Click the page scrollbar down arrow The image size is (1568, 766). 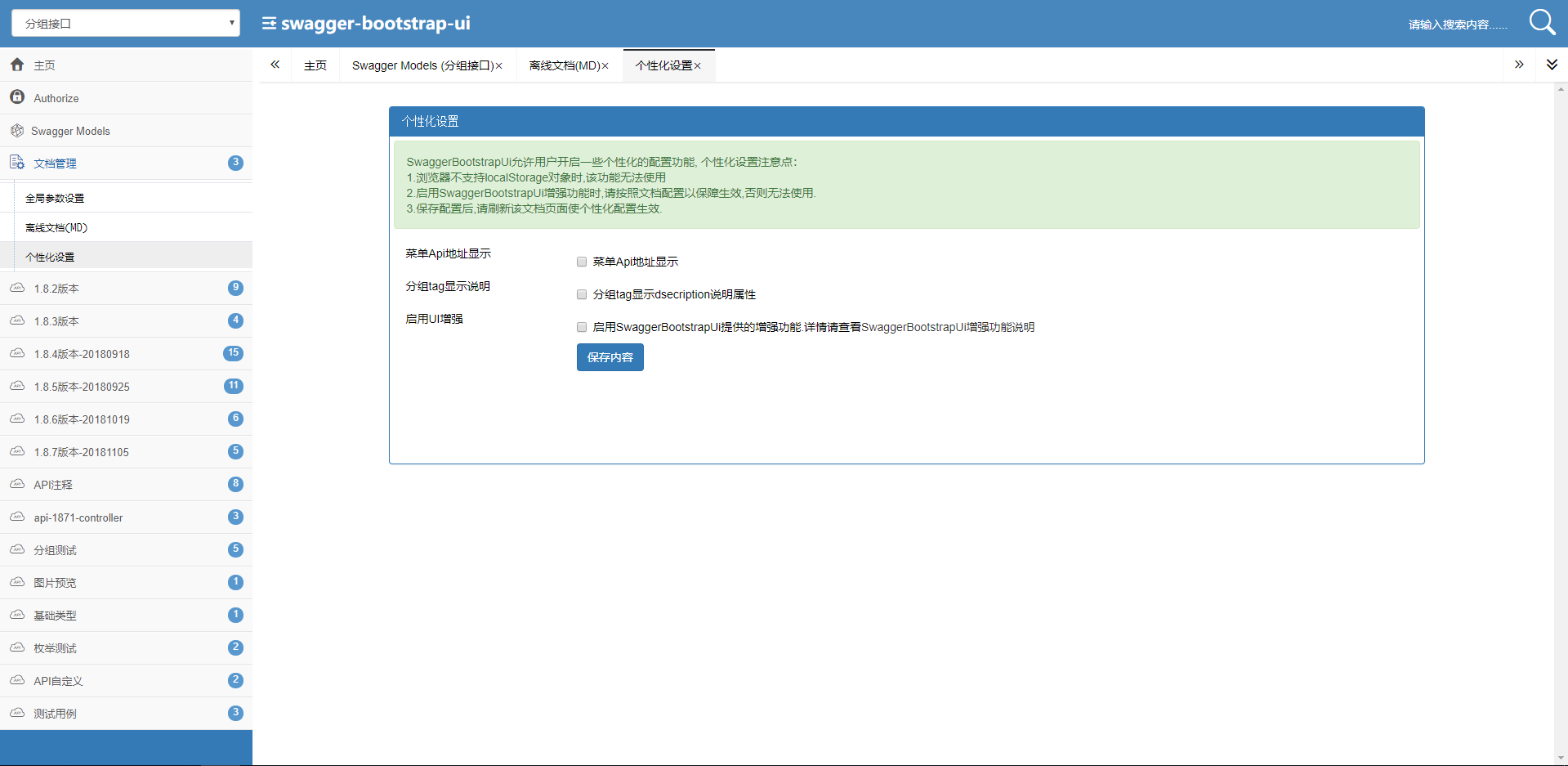click(x=1561, y=758)
